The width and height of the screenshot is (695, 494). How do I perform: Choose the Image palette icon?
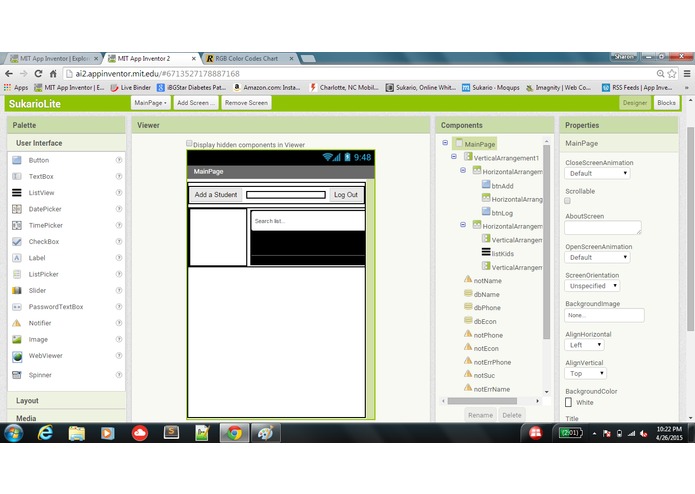tap(17, 339)
